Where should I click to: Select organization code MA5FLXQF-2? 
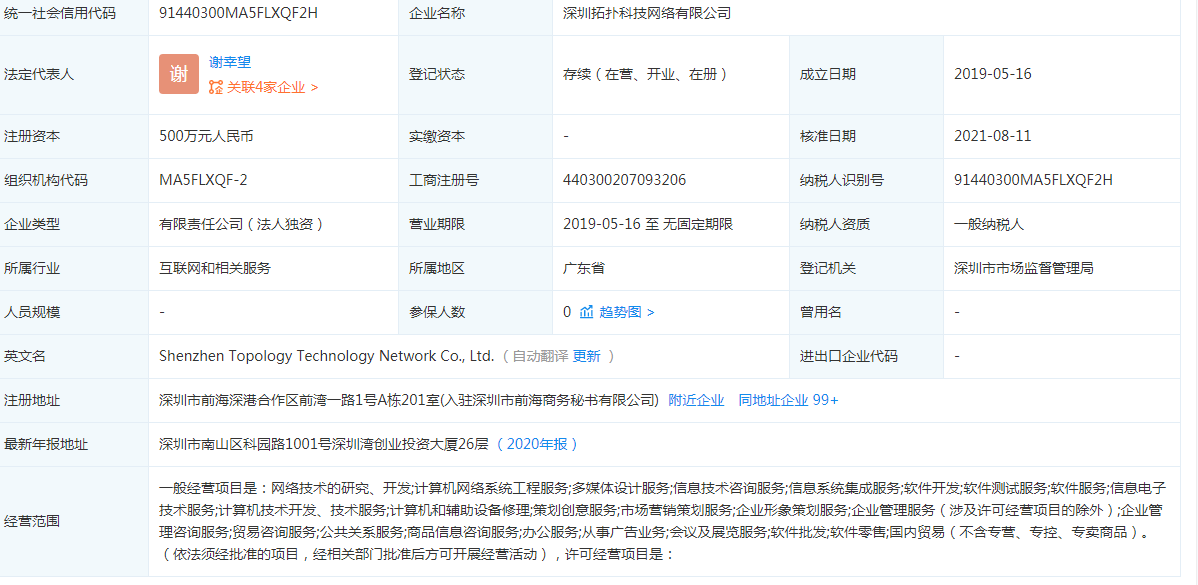tap(203, 180)
